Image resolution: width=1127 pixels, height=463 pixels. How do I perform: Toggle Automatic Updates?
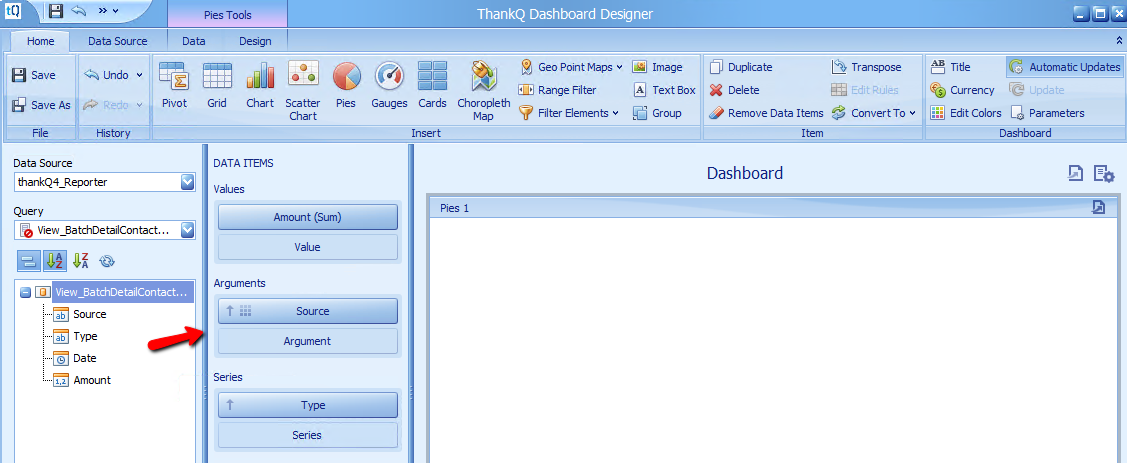[1064, 67]
